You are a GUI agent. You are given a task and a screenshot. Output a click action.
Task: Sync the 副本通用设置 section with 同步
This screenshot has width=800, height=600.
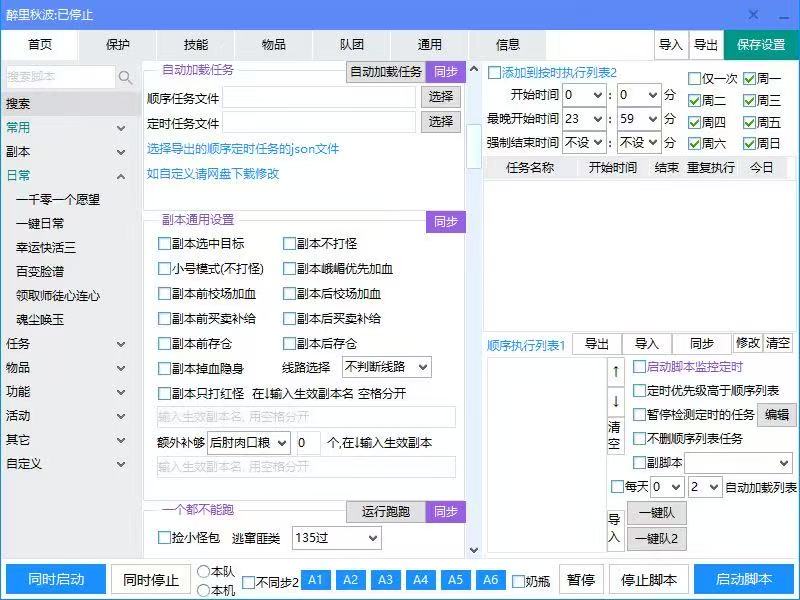(445, 222)
